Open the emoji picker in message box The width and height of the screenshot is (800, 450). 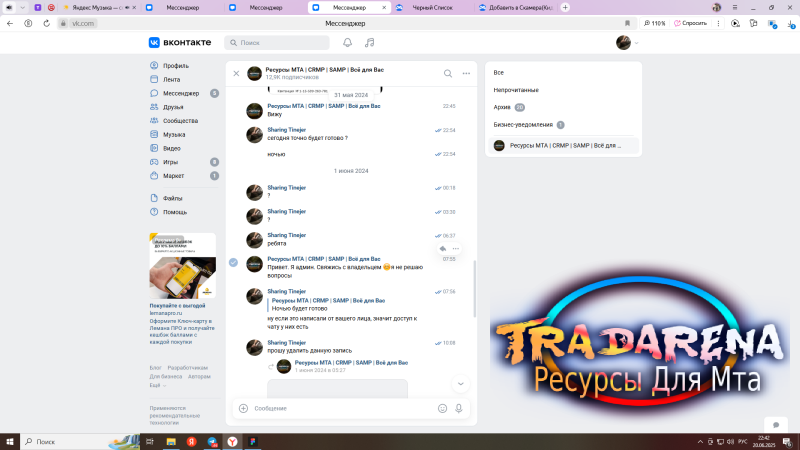click(442, 408)
